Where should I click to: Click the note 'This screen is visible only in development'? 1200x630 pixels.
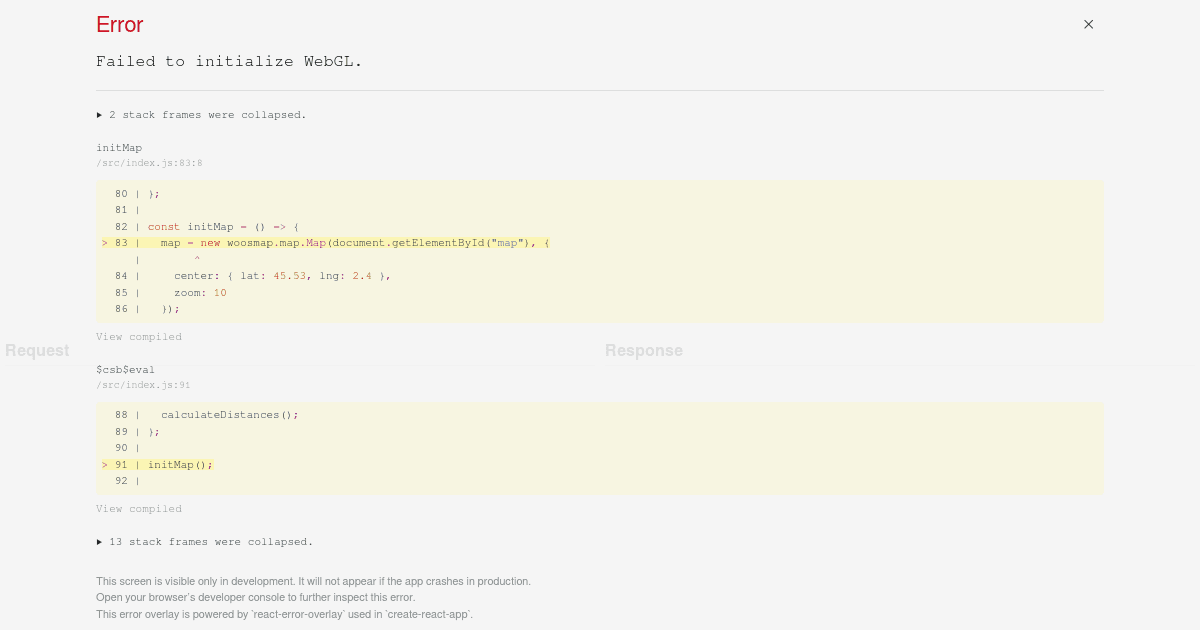(313, 581)
